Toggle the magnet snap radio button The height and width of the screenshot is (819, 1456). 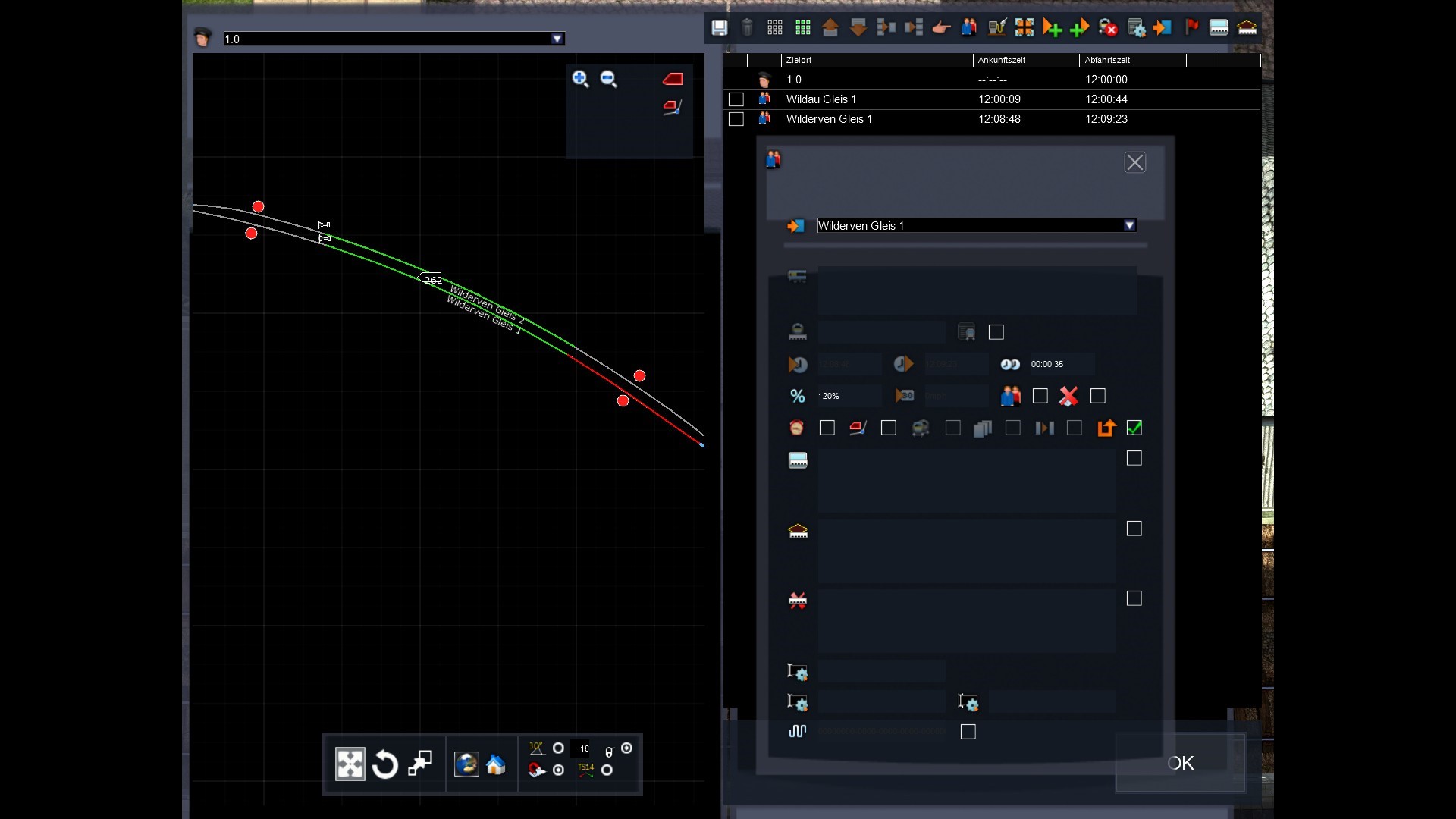[x=559, y=770]
